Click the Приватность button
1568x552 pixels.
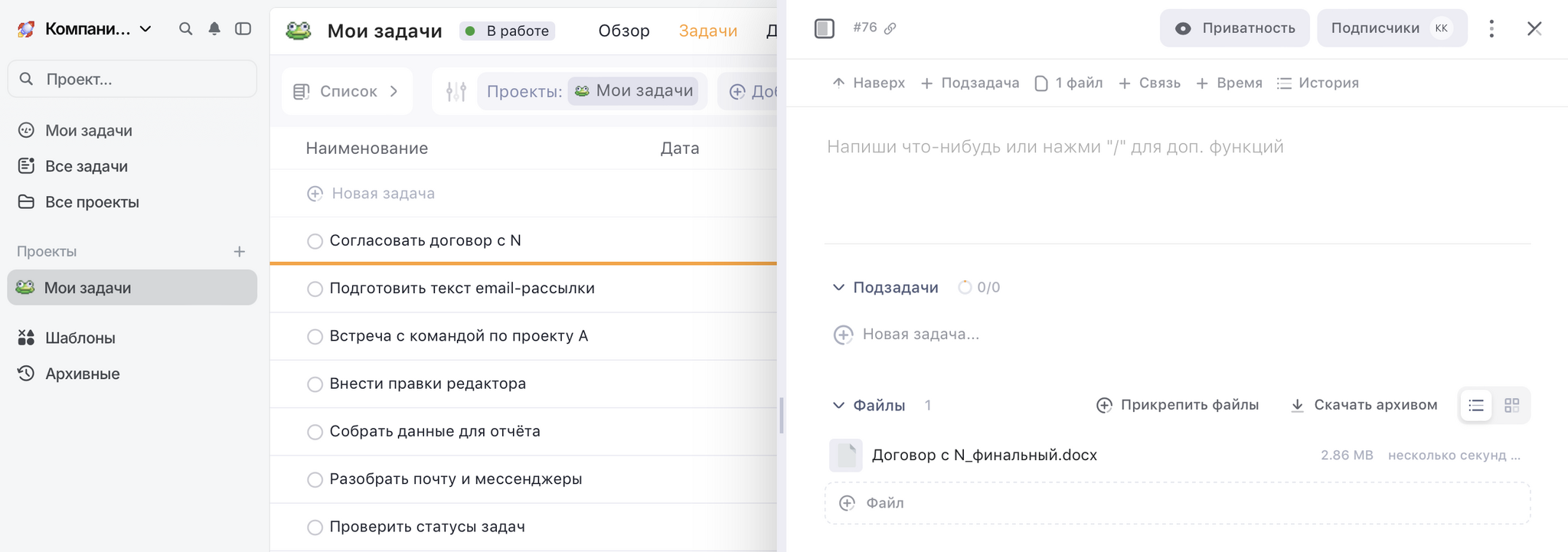point(1234,28)
